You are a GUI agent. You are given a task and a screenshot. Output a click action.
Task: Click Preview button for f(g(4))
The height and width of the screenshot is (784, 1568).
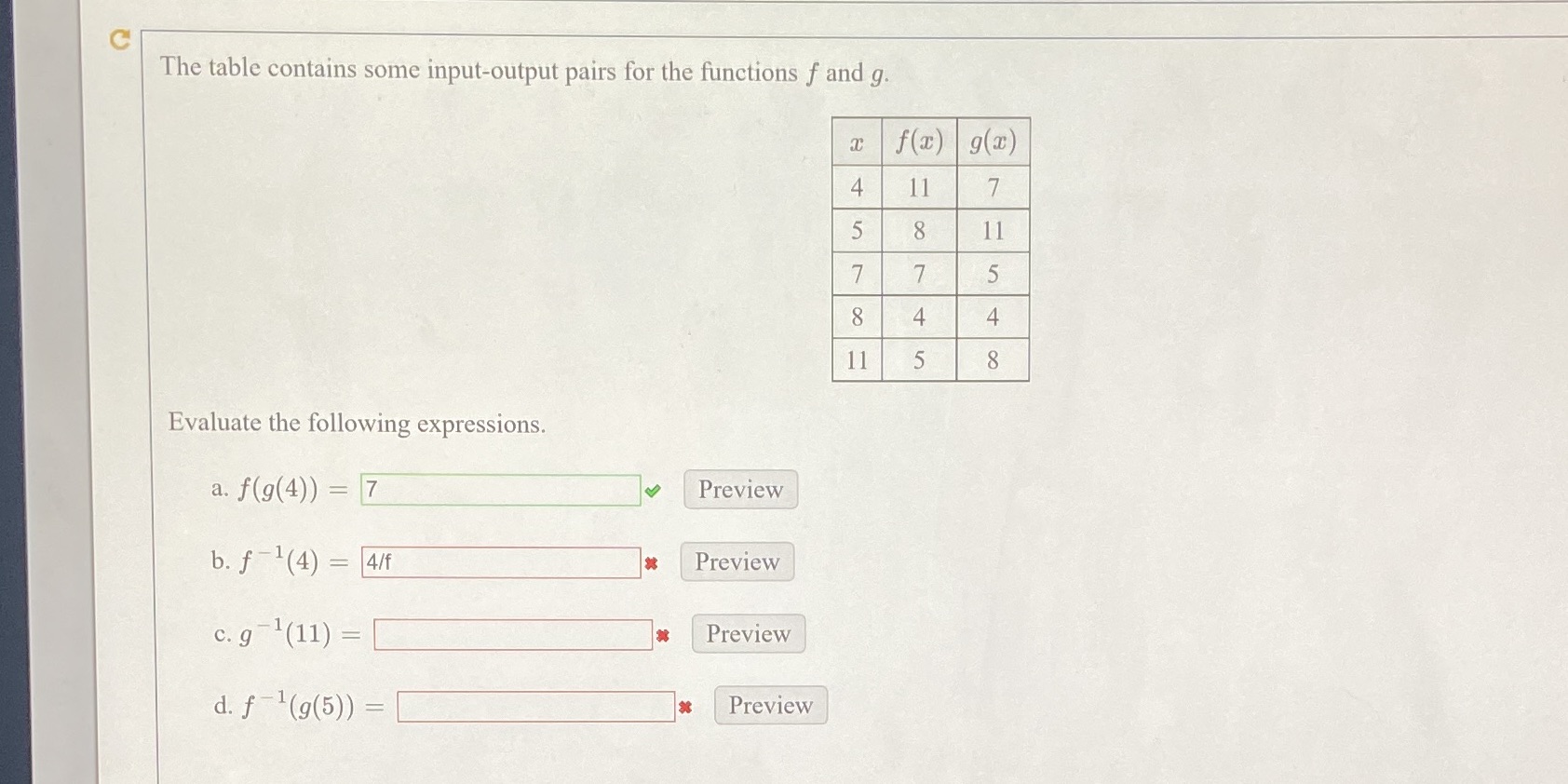[x=738, y=490]
